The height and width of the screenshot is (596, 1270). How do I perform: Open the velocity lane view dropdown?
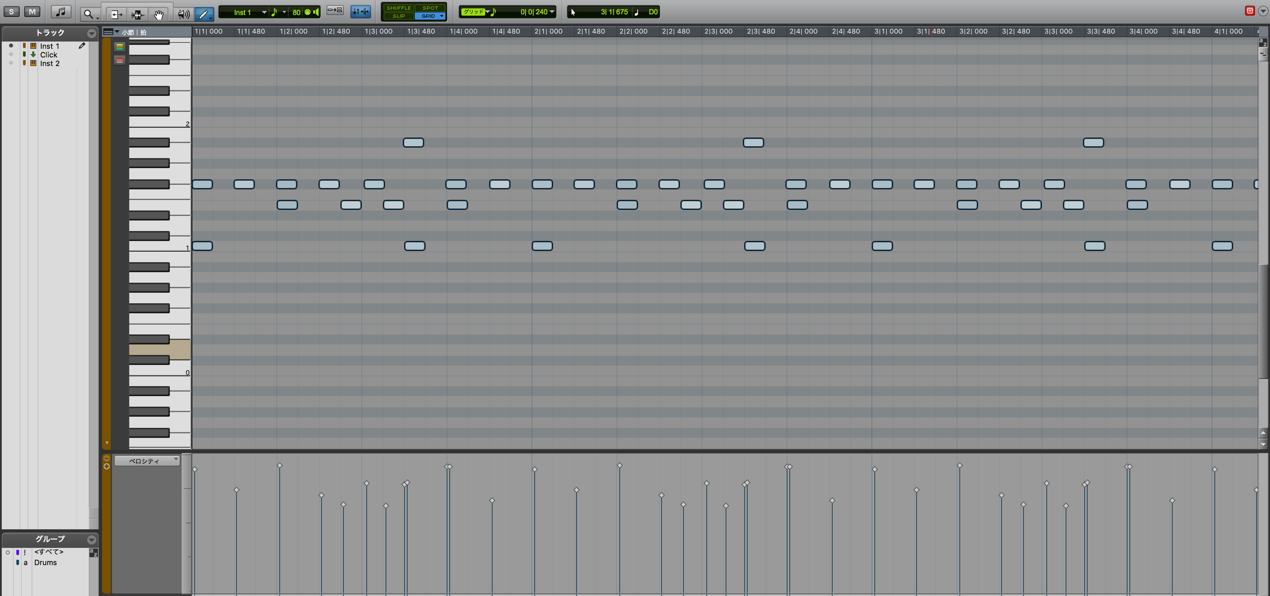(x=146, y=461)
